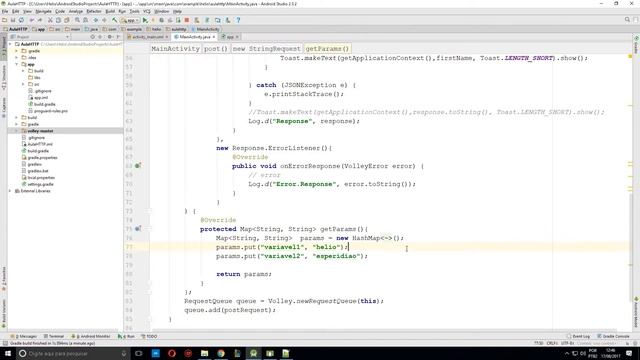Click the gutter override icon beside onErrorResponse

[138, 166]
